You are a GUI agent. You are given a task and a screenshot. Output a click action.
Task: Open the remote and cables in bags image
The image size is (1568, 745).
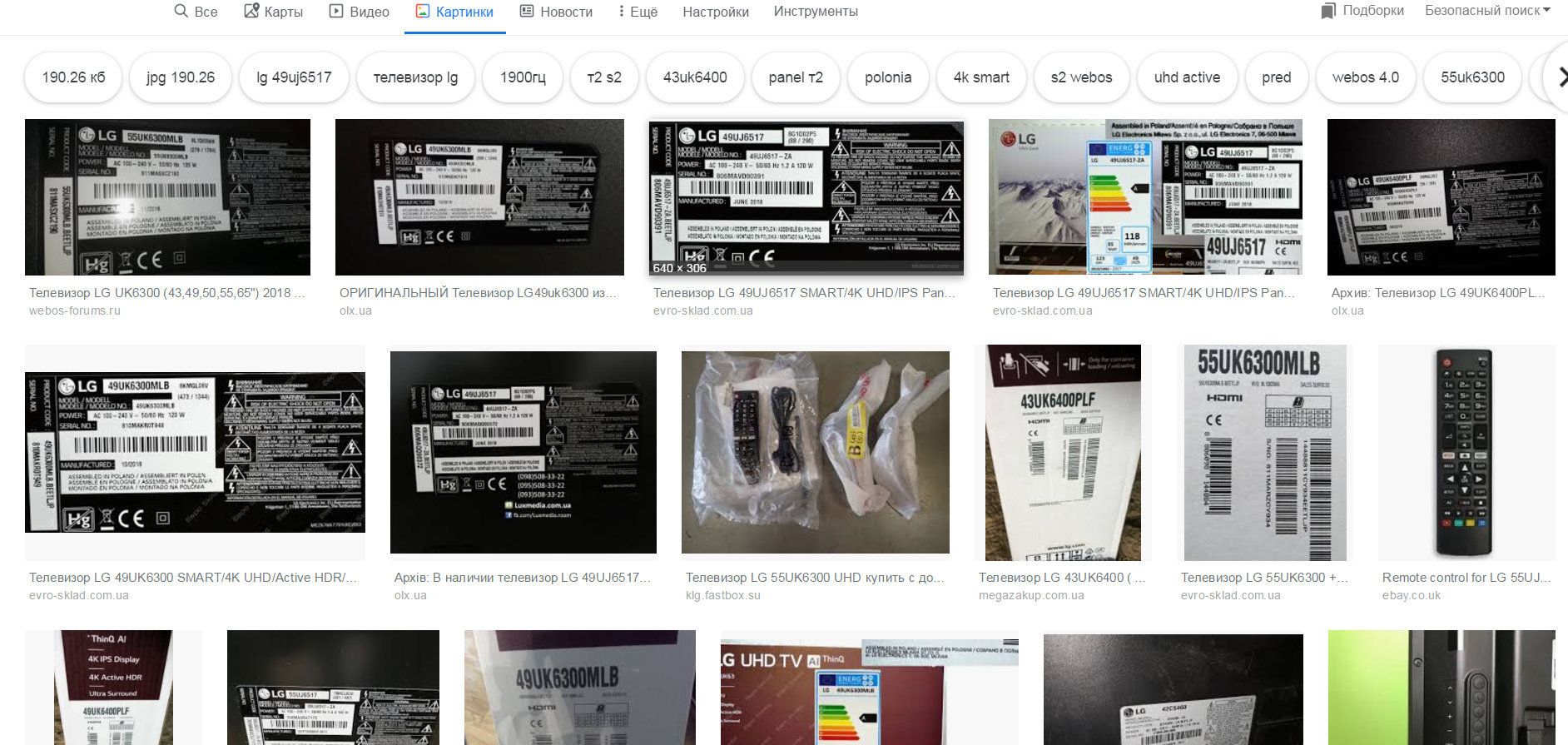pyautogui.click(x=815, y=452)
